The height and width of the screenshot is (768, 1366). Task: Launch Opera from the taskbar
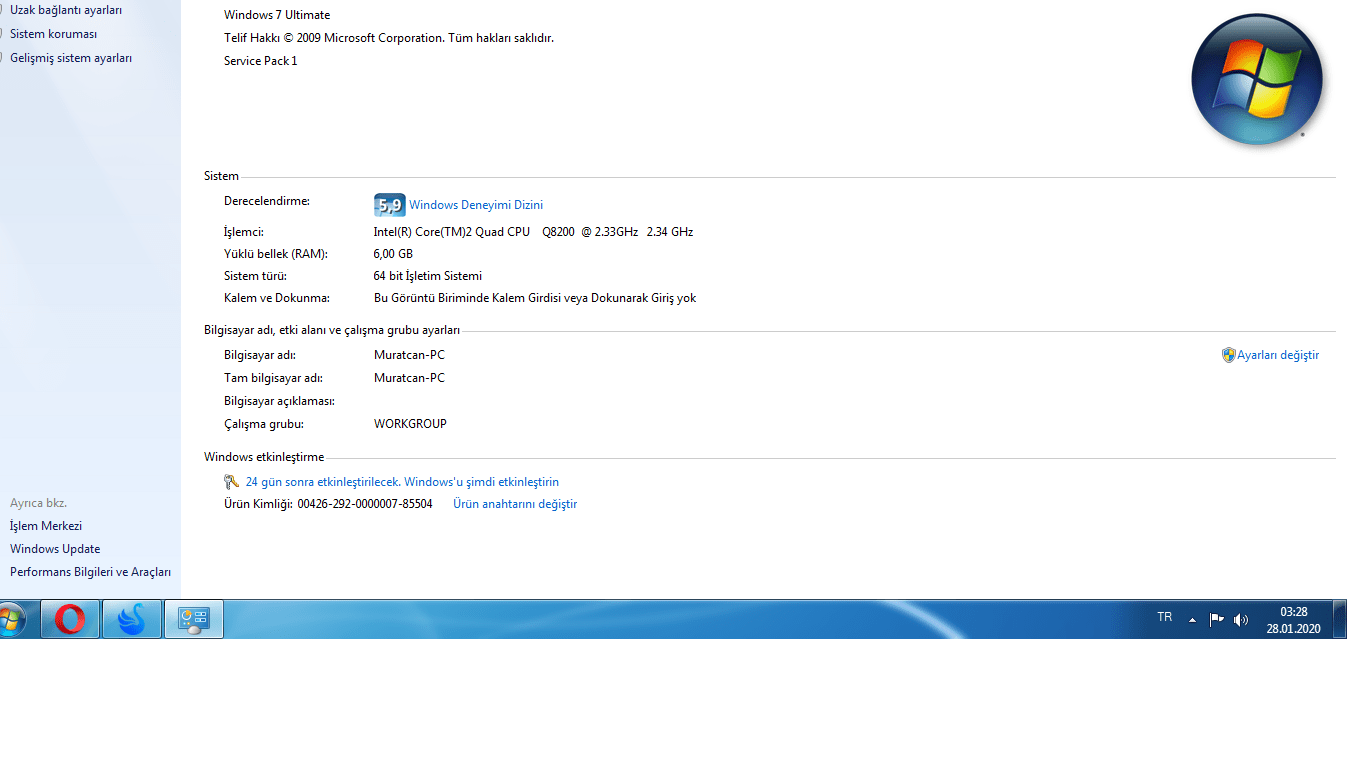coord(70,620)
